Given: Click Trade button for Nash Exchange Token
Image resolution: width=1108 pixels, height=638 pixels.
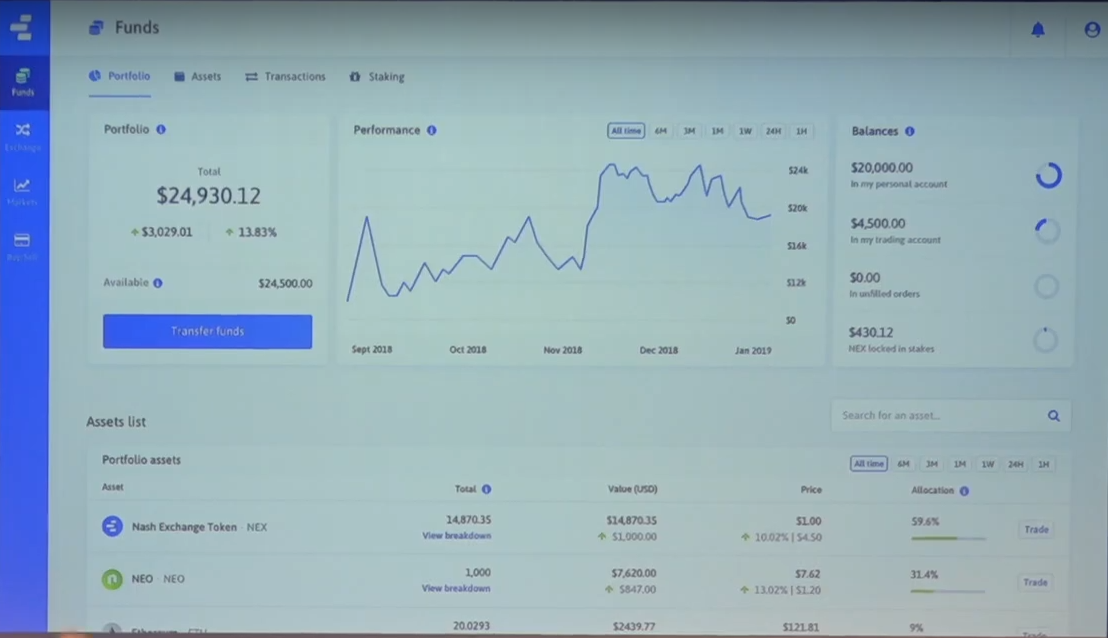Looking at the screenshot, I should click(x=1036, y=529).
